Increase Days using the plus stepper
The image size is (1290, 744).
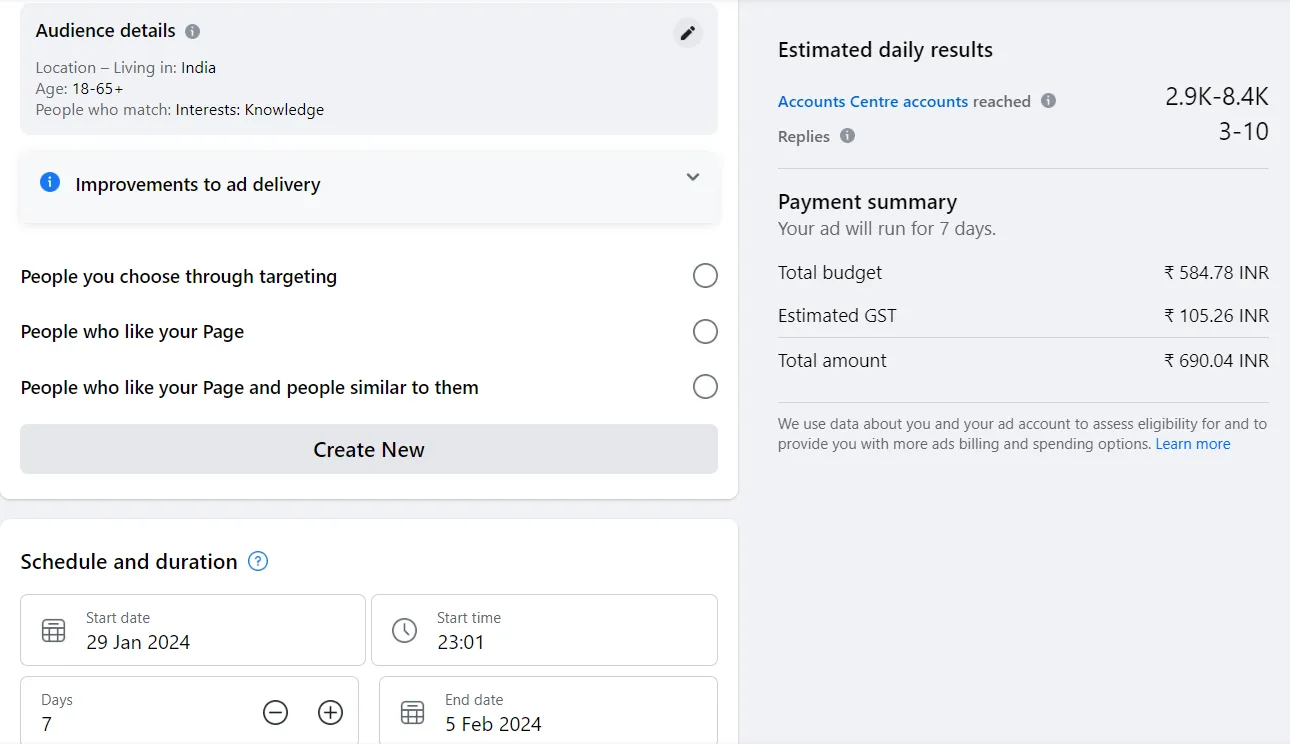[x=329, y=712]
